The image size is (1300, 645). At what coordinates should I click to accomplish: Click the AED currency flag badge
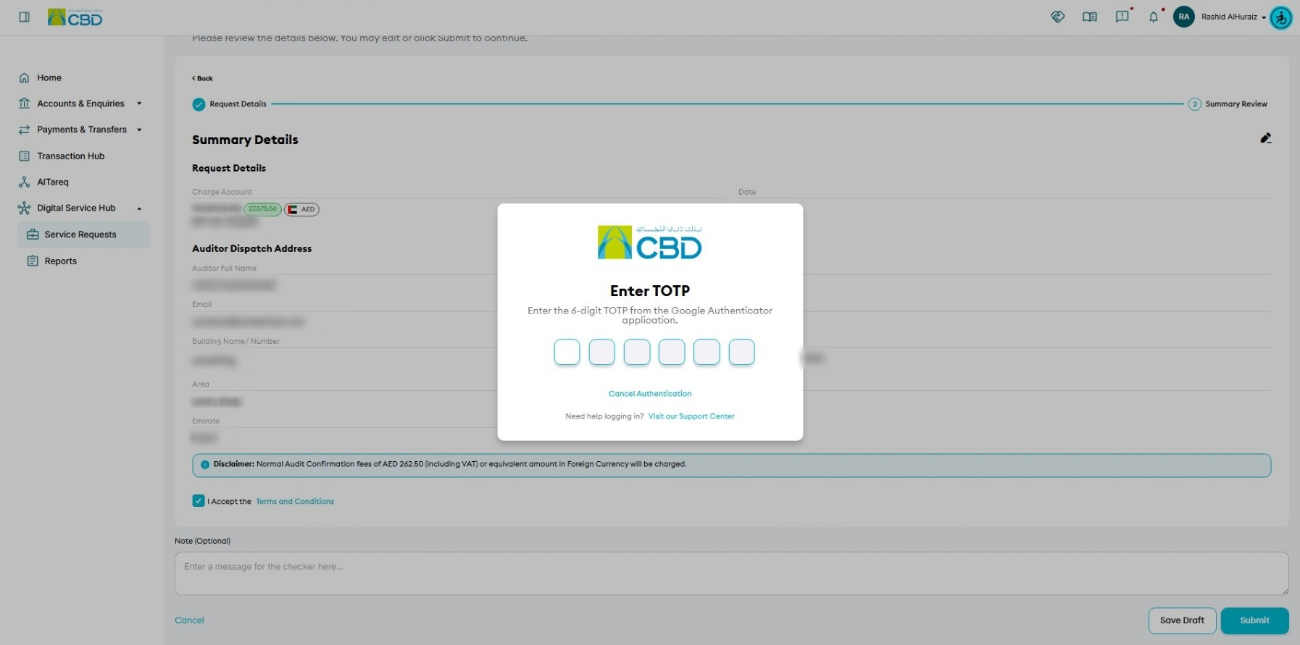point(301,209)
